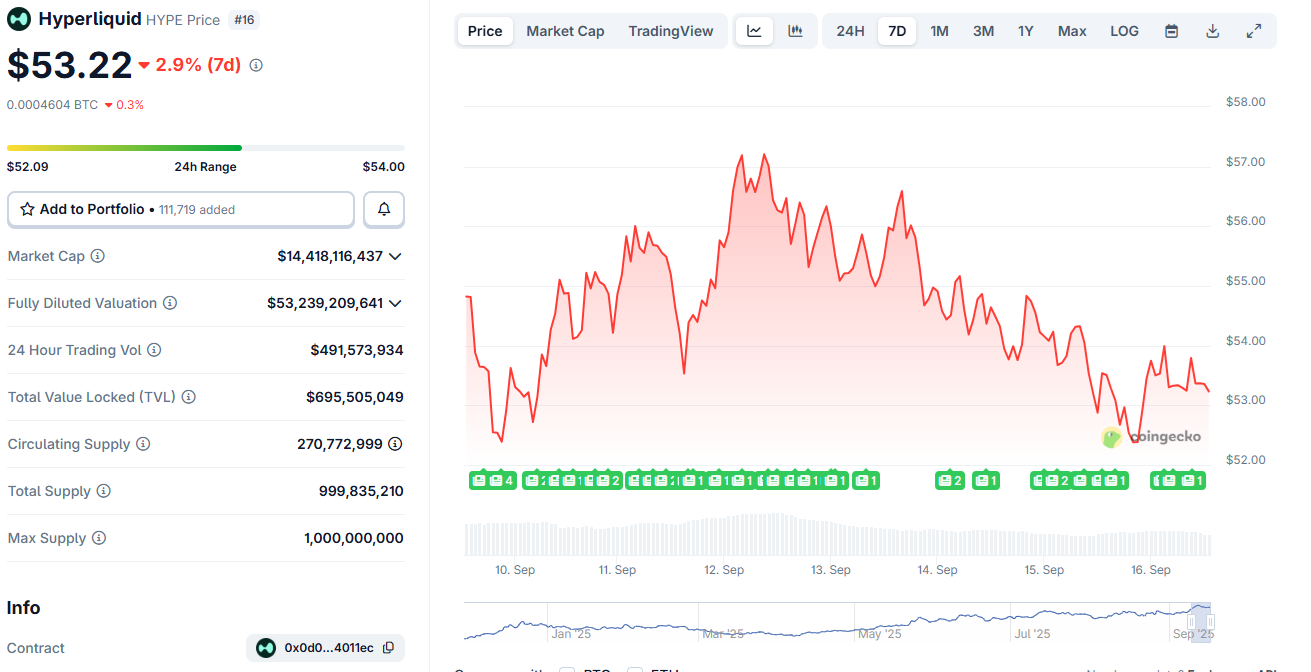Click the price alert bell icon
The width and height of the screenshot is (1311, 672).
point(384,210)
